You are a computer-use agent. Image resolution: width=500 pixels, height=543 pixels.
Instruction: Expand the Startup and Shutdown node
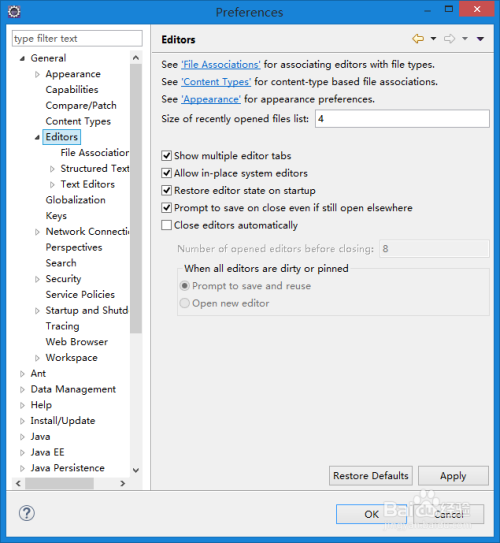tap(37, 311)
